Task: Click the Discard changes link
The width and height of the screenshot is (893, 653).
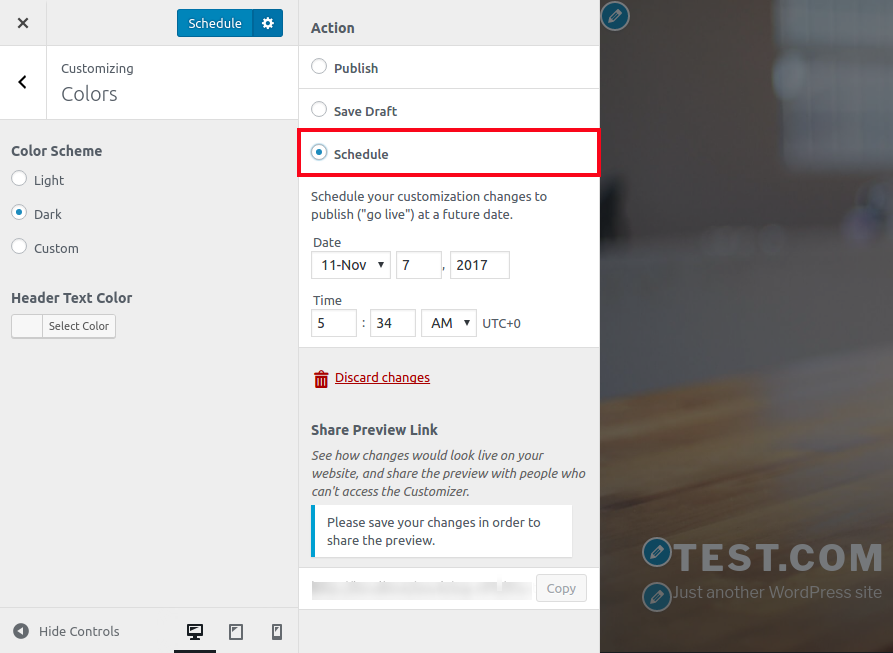Action: click(382, 378)
